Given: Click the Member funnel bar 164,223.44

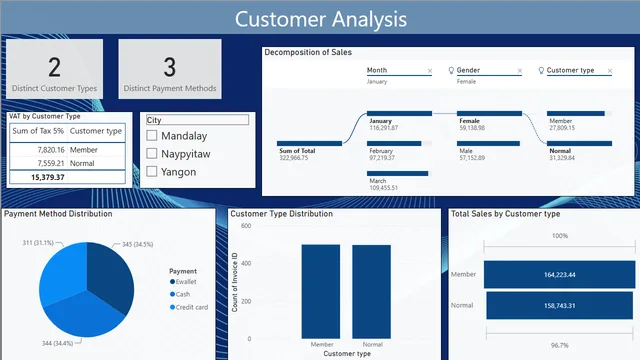Looking at the screenshot, I should tap(560, 275).
